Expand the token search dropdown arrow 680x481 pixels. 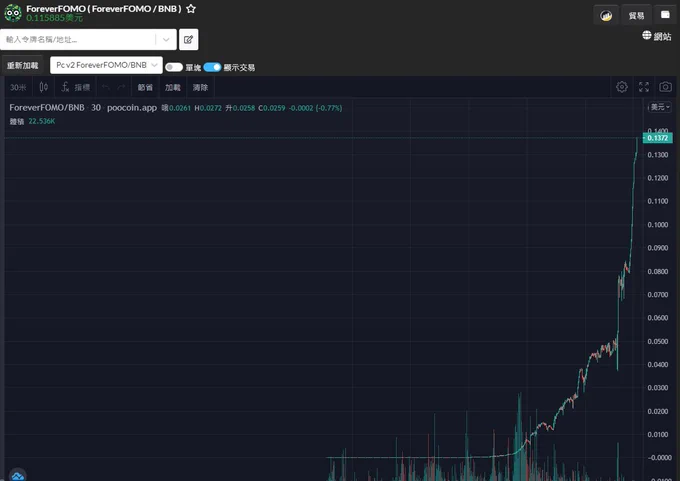click(166, 39)
